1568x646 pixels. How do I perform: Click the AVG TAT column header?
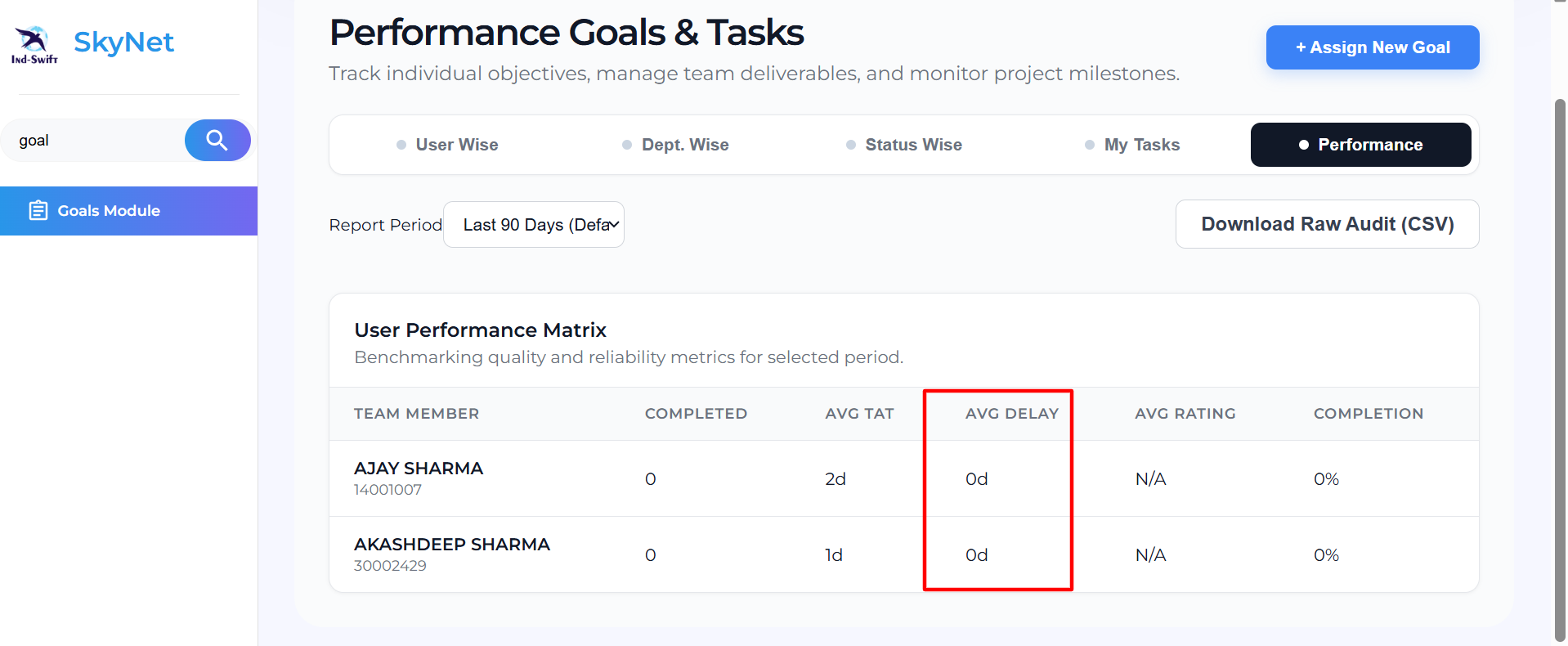(x=859, y=414)
